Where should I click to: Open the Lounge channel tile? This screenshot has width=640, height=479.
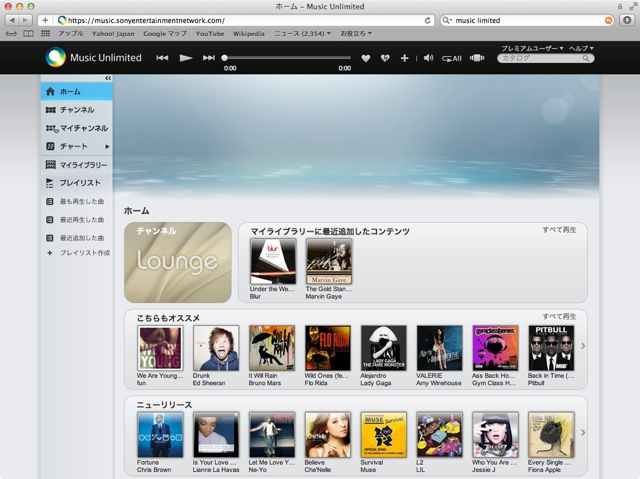[178, 262]
